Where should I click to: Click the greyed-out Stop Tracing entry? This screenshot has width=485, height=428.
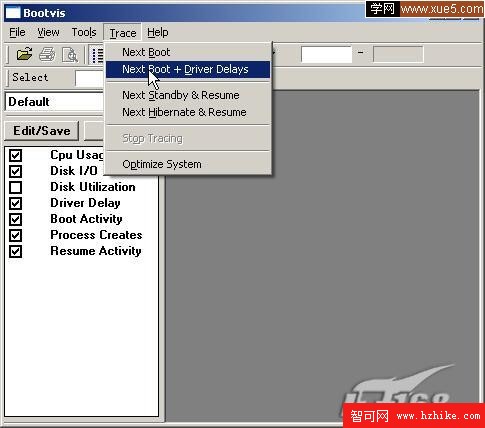point(188,138)
